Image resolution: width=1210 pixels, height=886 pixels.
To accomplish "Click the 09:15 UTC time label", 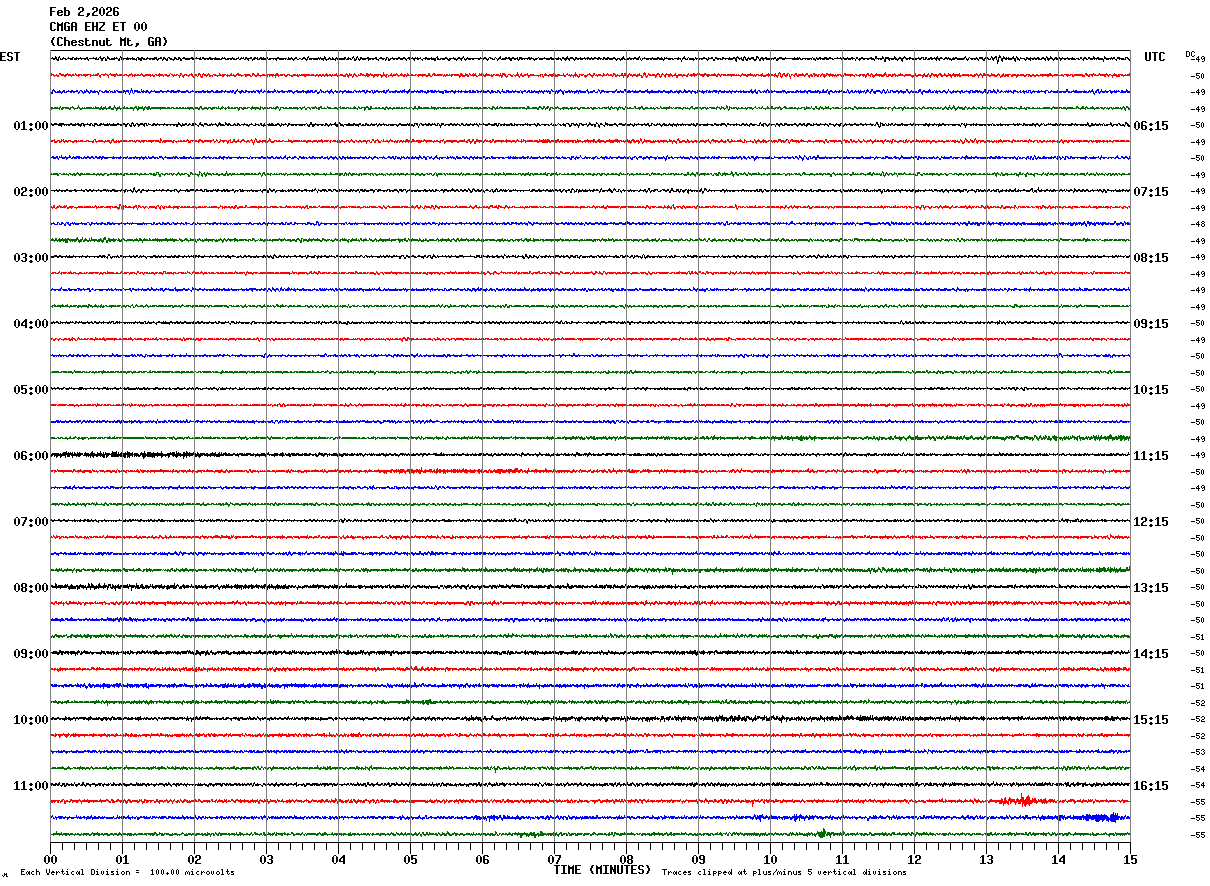I will [x=1151, y=324].
